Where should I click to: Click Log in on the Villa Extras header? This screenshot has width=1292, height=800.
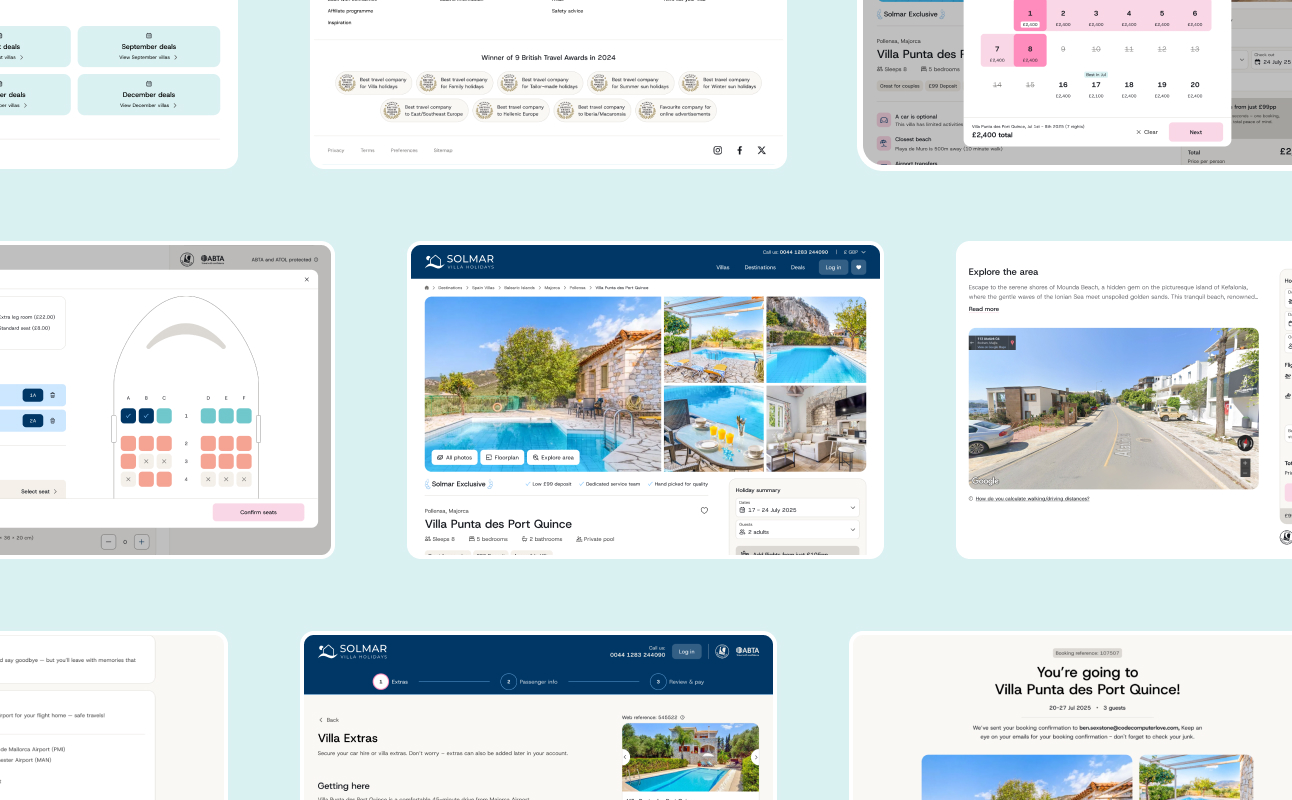[686, 651]
